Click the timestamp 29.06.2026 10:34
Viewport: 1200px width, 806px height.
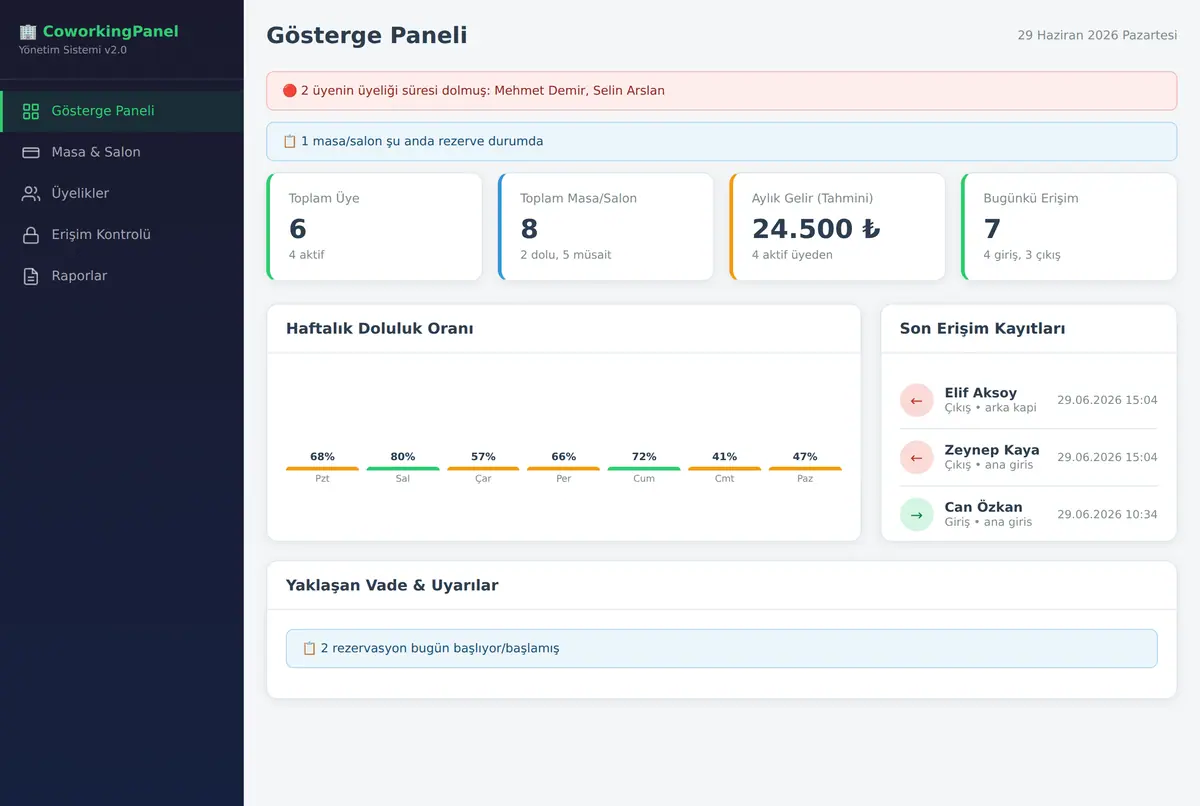(1107, 514)
